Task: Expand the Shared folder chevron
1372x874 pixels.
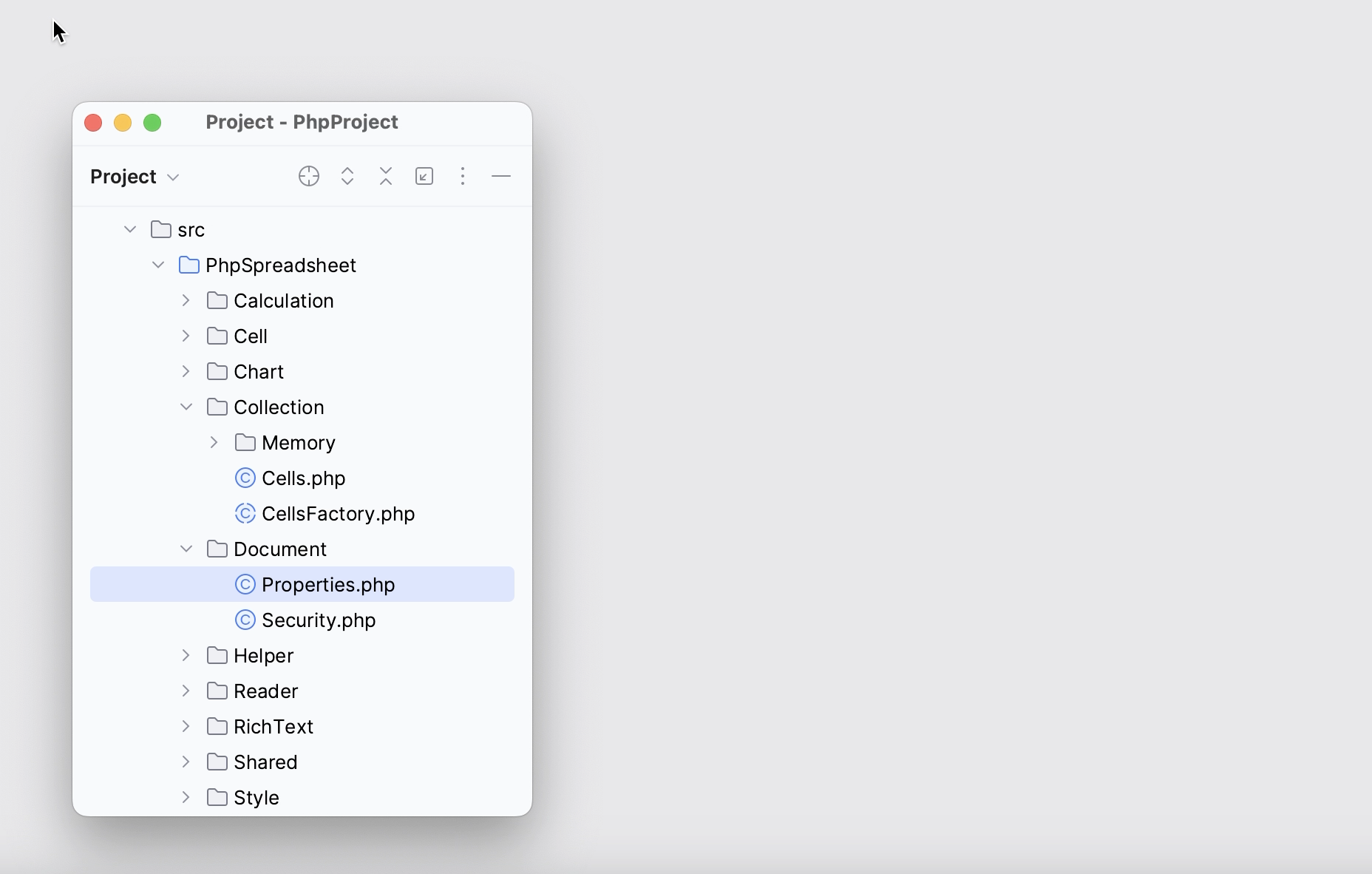Action: 186,762
